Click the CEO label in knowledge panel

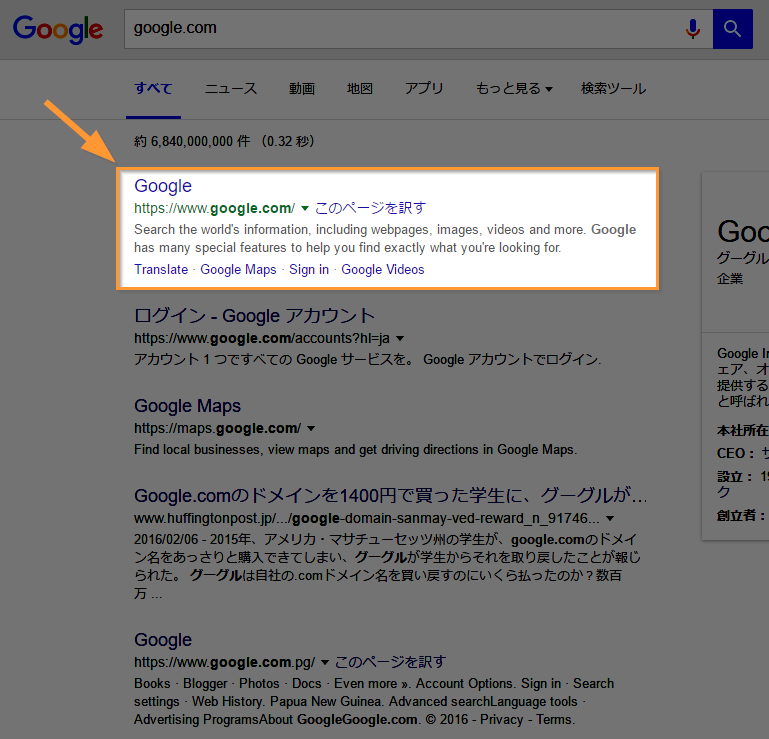pyautogui.click(x=735, y=453)
